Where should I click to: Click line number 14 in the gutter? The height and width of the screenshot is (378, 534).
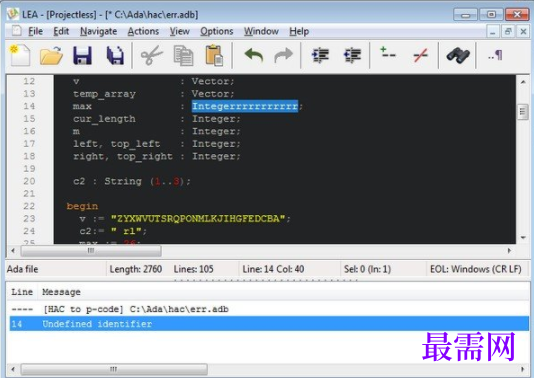[x=29, y=106]
